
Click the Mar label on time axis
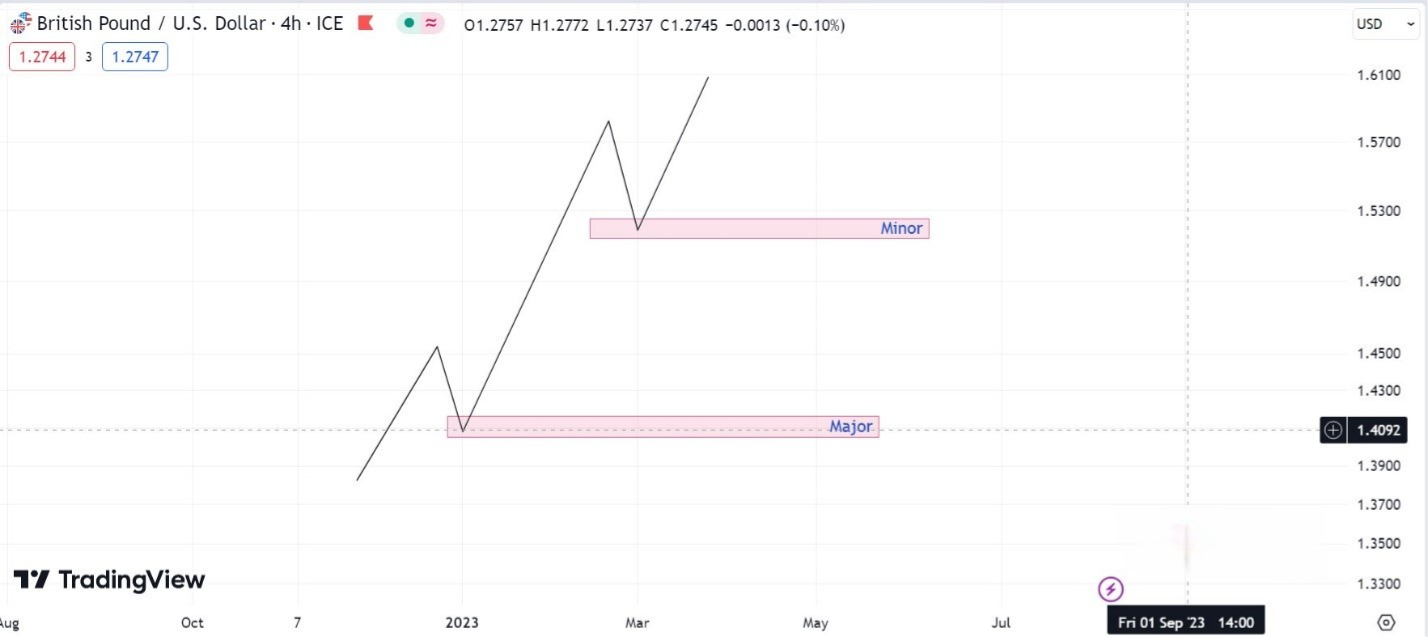coord(637,622)
